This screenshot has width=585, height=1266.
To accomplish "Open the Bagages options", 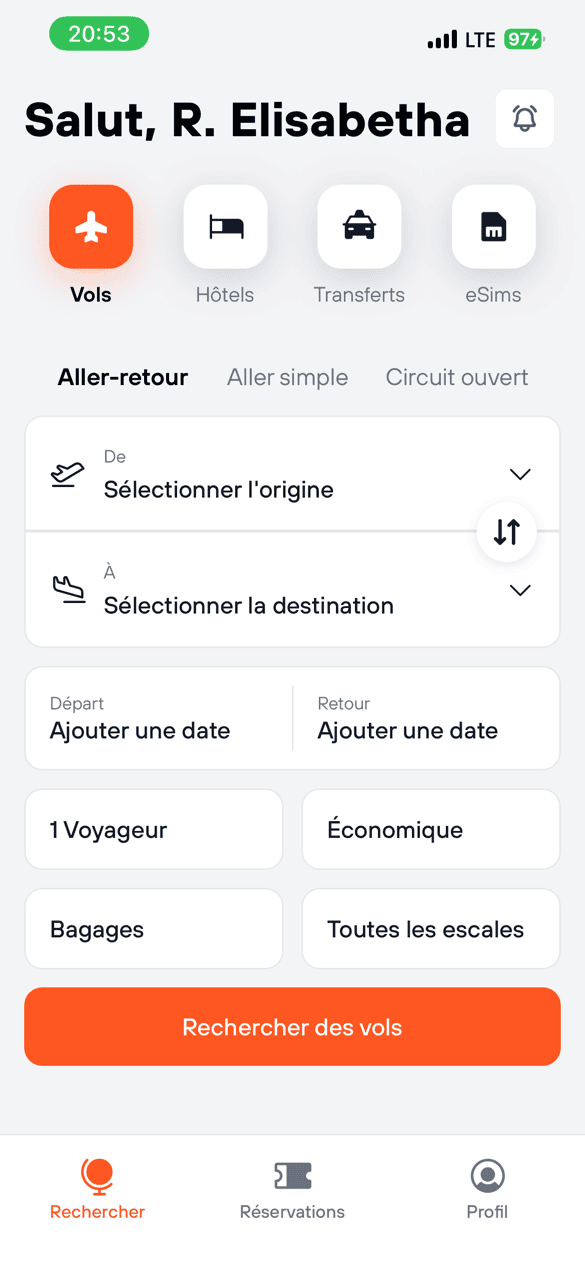I will 153,928.
